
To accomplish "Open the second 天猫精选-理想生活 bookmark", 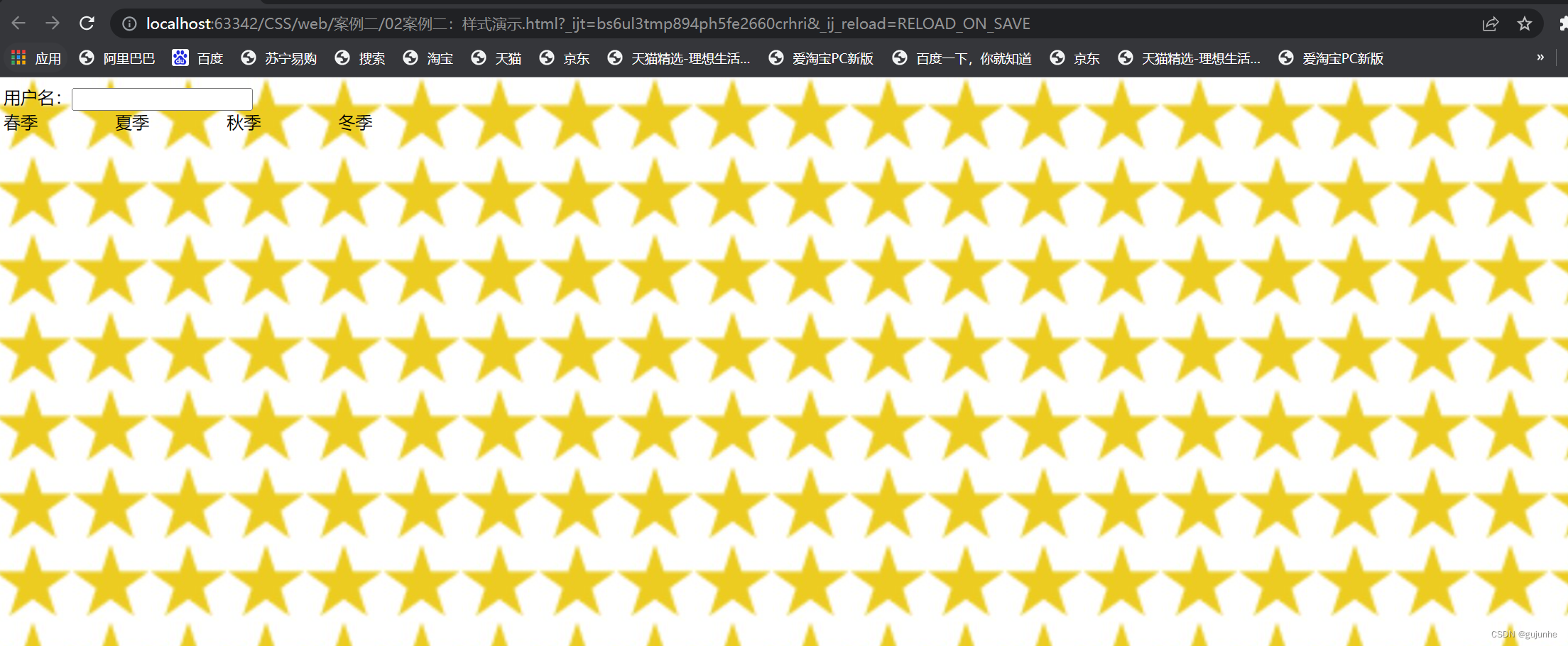I will pos(1189,58).
